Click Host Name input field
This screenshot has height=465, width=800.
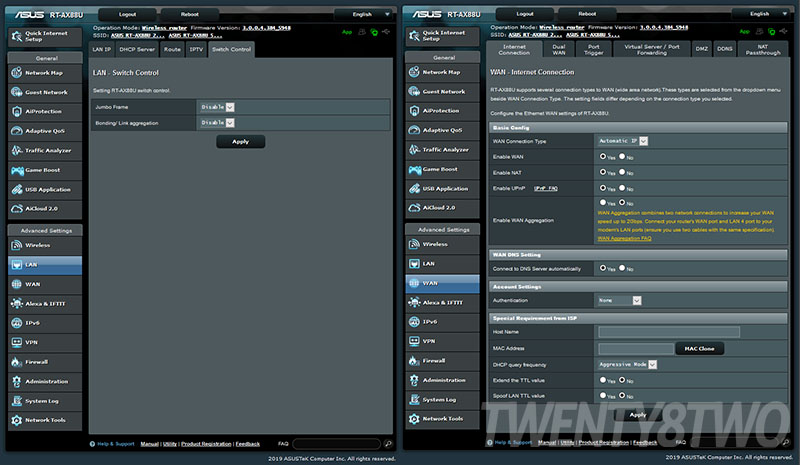click(669, 332)
